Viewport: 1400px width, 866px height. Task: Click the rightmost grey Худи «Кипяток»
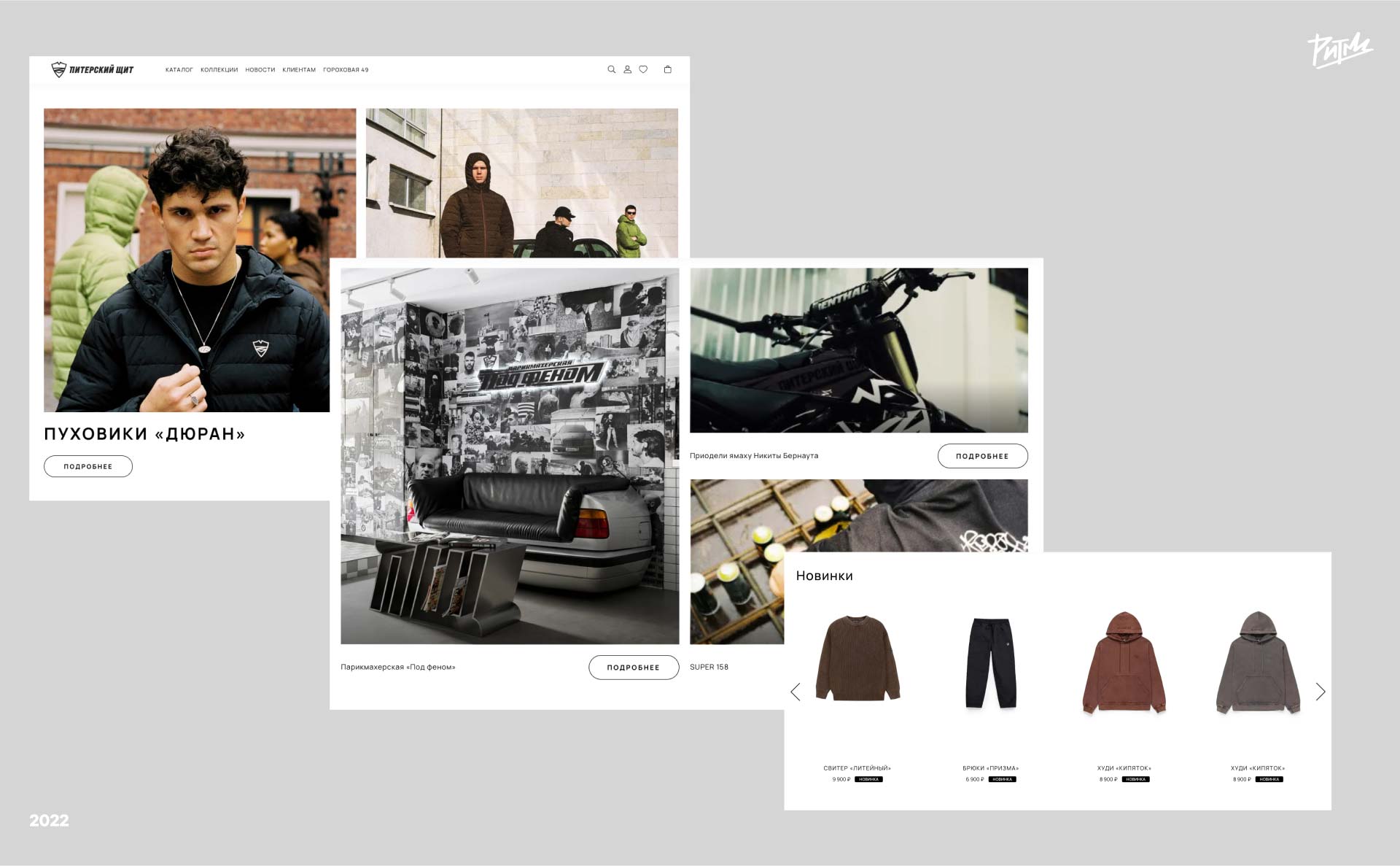(x=1258, y=662)
